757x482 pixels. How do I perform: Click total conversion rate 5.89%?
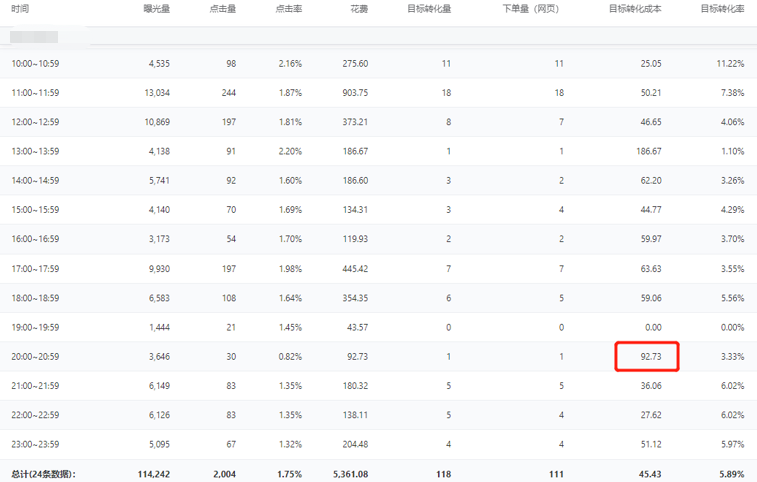(x=732, y=474)
